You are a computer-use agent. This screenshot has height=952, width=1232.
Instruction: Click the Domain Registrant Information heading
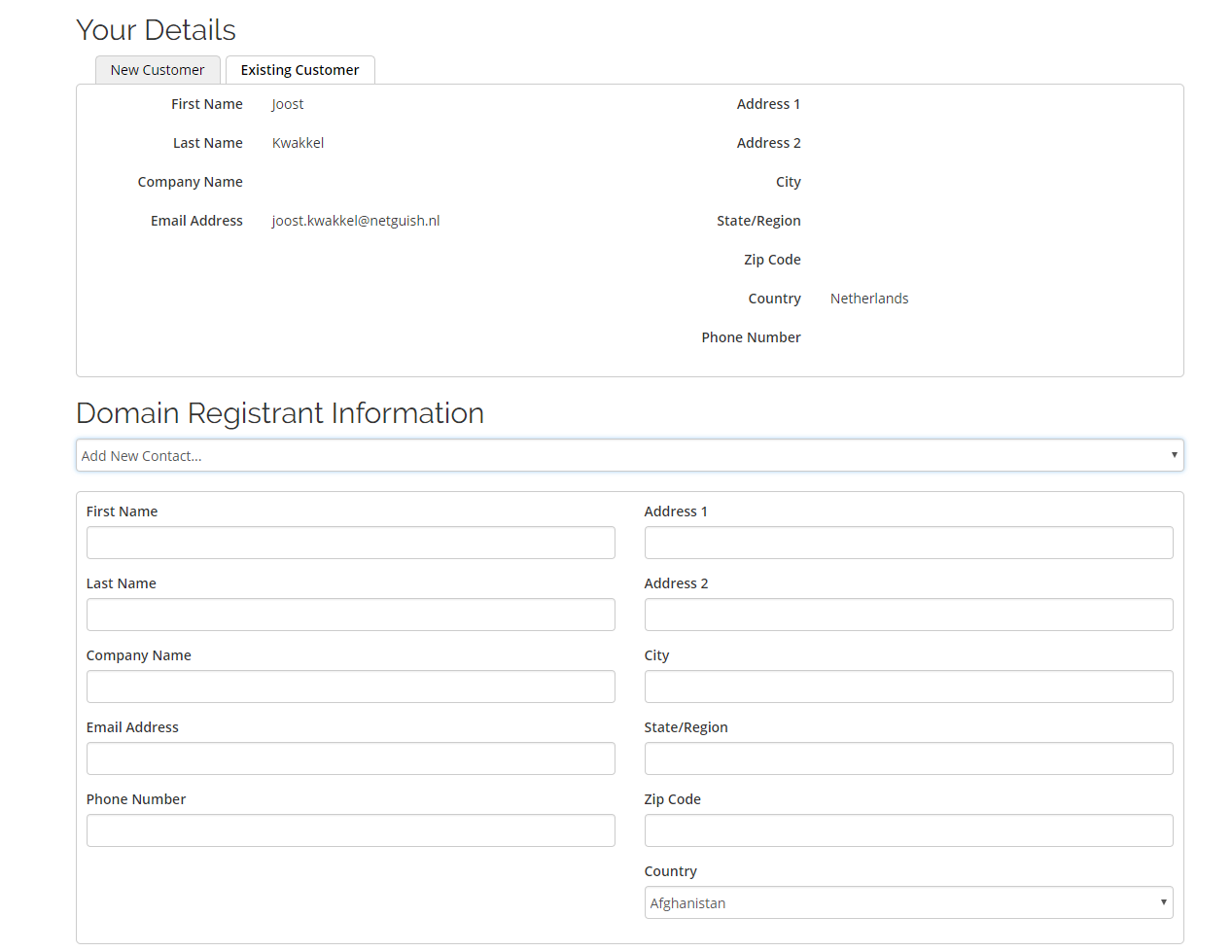[x=280, y=413]
